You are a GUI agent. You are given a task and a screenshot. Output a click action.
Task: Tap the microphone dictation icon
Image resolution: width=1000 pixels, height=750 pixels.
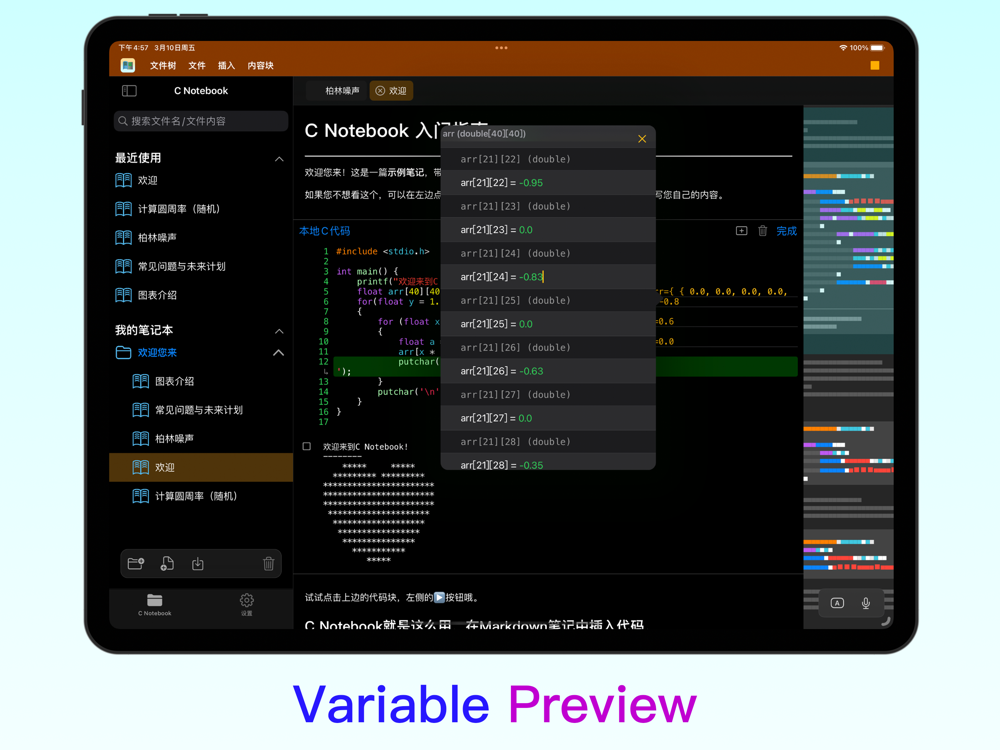(x=865, y=603)
